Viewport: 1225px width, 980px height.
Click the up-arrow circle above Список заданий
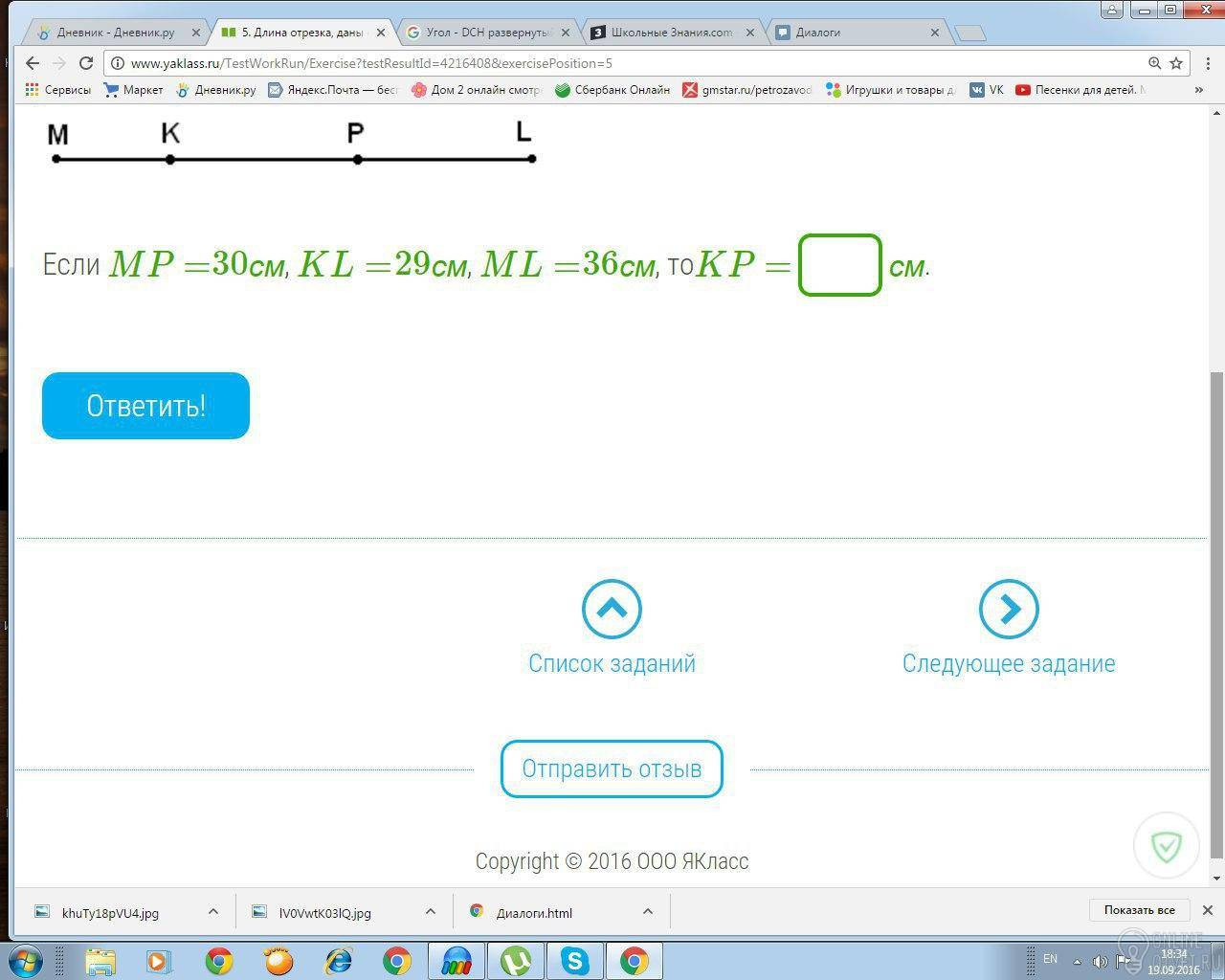[x=612, y=609]
